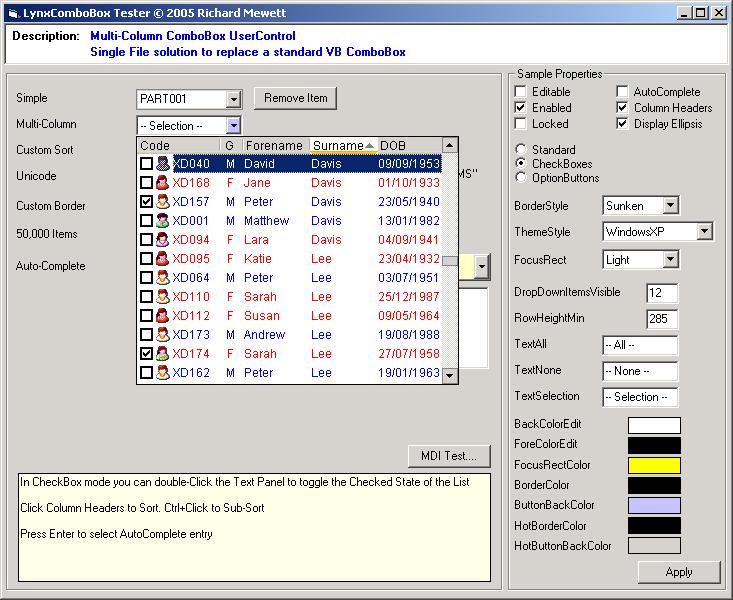Uncheck the Display Ellipsis option
Viewport: 733px width, 600px height.
(623, 124)
